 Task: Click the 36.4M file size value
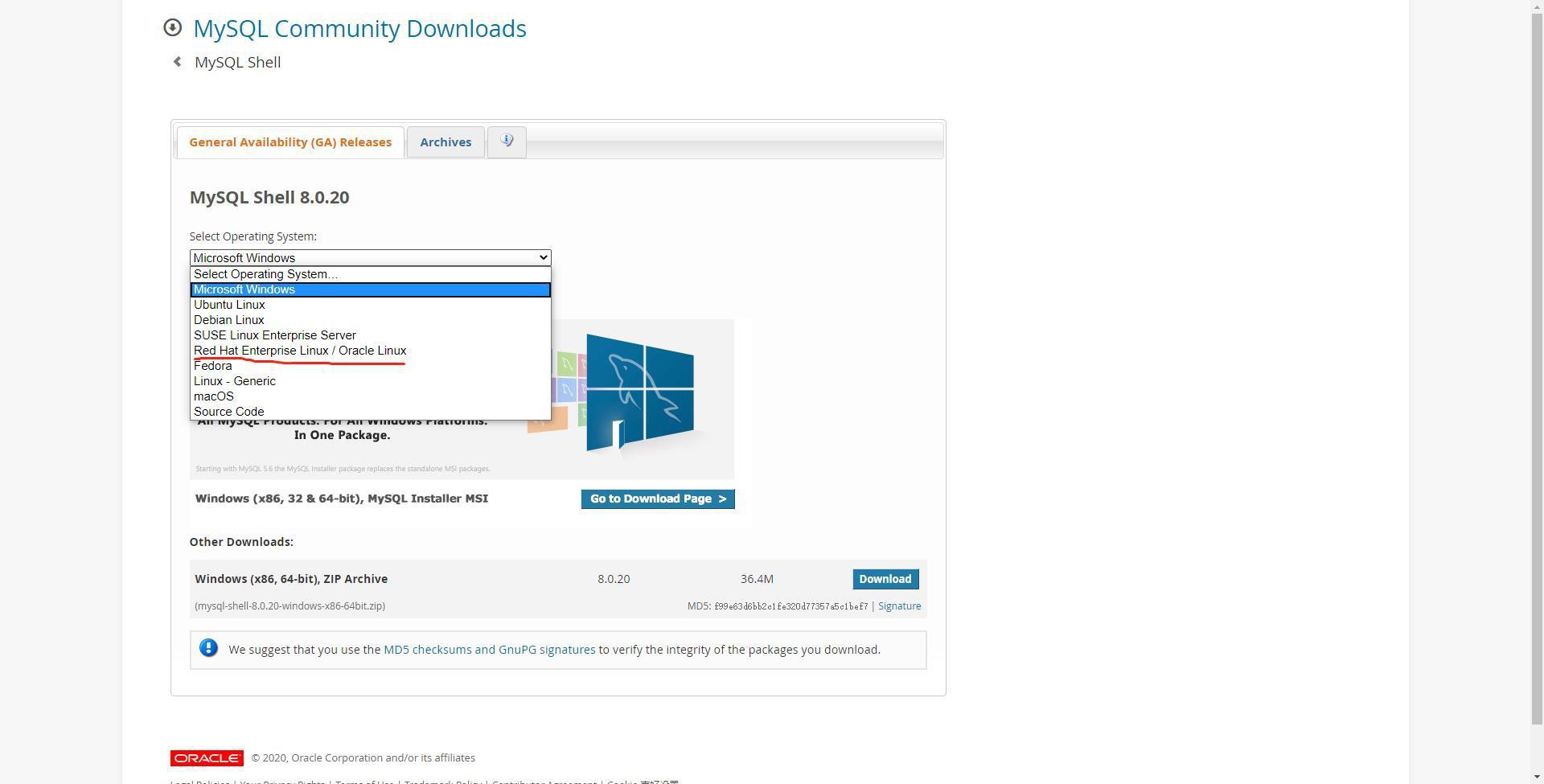pyautogui.click(x=757, y=579)
